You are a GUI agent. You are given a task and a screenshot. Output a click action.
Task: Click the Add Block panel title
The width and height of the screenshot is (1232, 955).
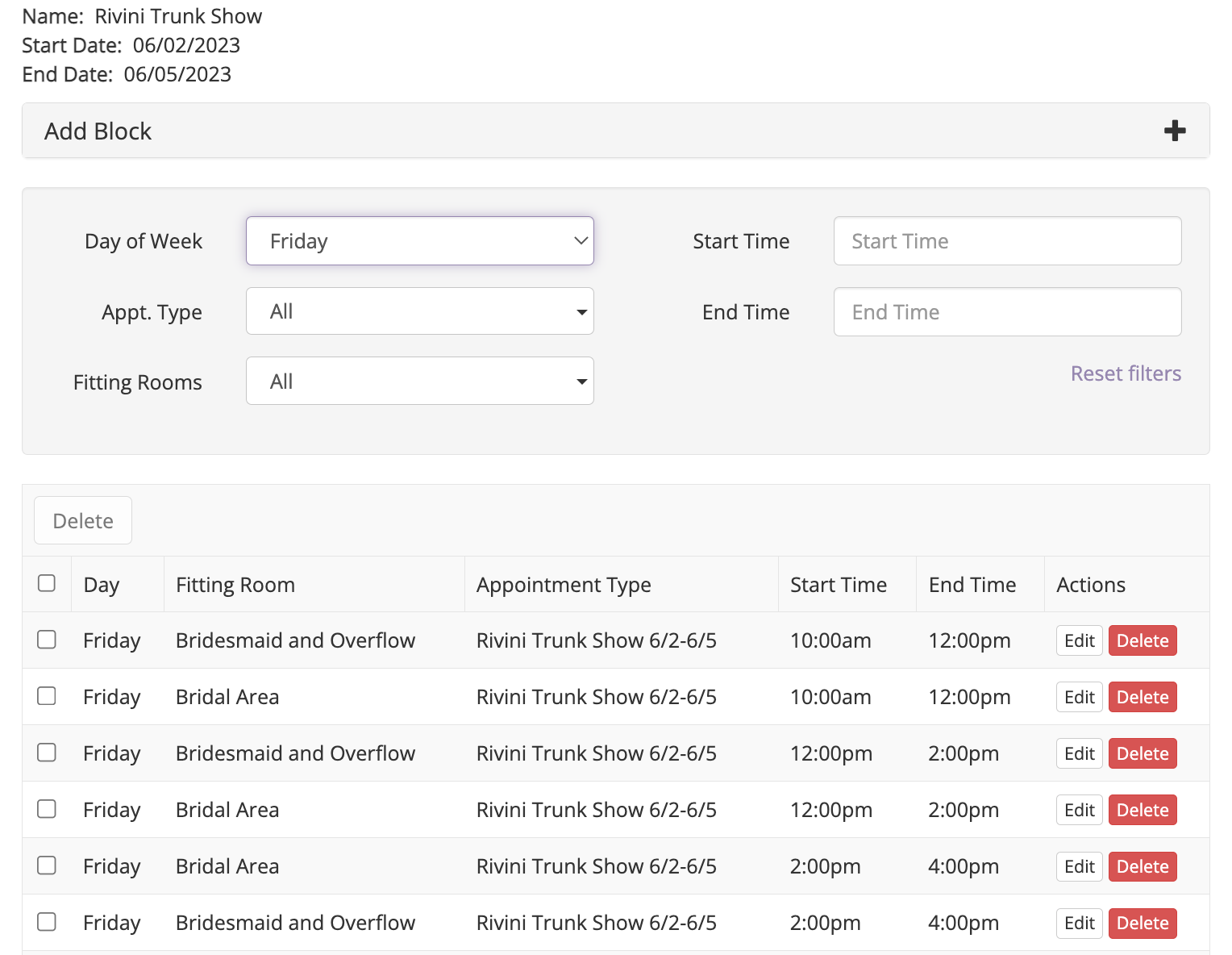[x=98, y=131]
